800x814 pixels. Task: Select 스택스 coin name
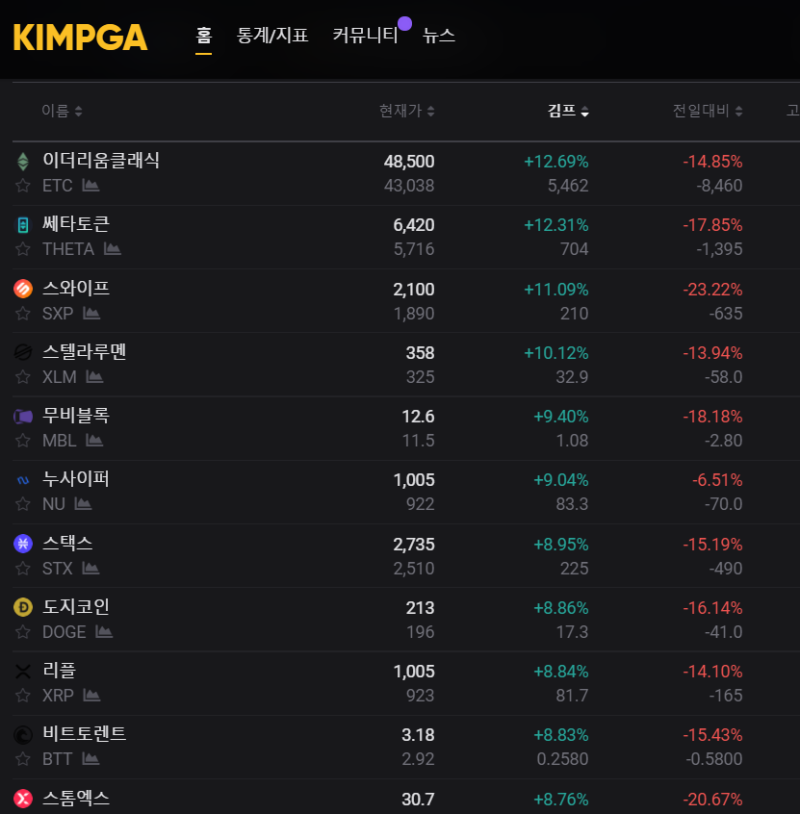(67, 543)
